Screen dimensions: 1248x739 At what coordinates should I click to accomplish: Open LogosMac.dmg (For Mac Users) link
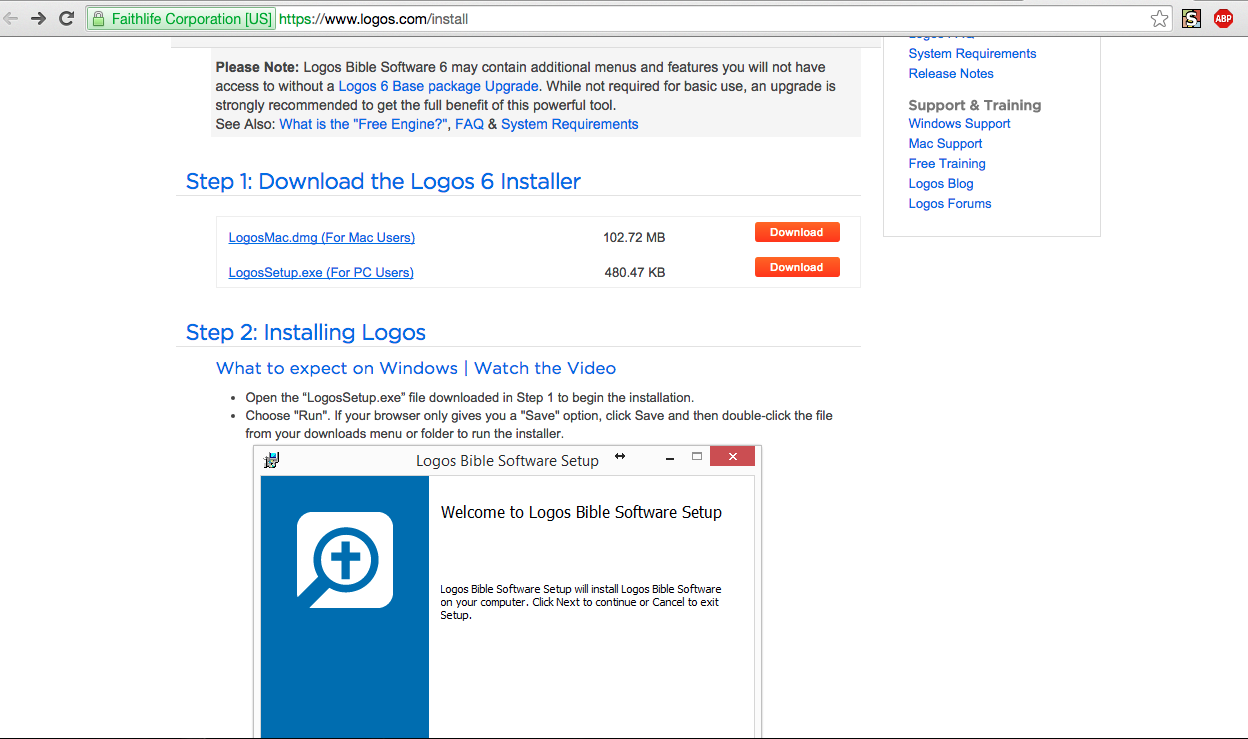[321, 237]
